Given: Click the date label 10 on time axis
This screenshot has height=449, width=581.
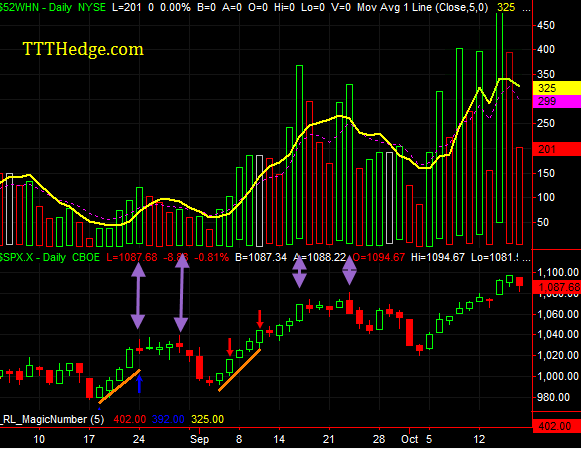Looking at the screenshot, I should coord(39,439).
